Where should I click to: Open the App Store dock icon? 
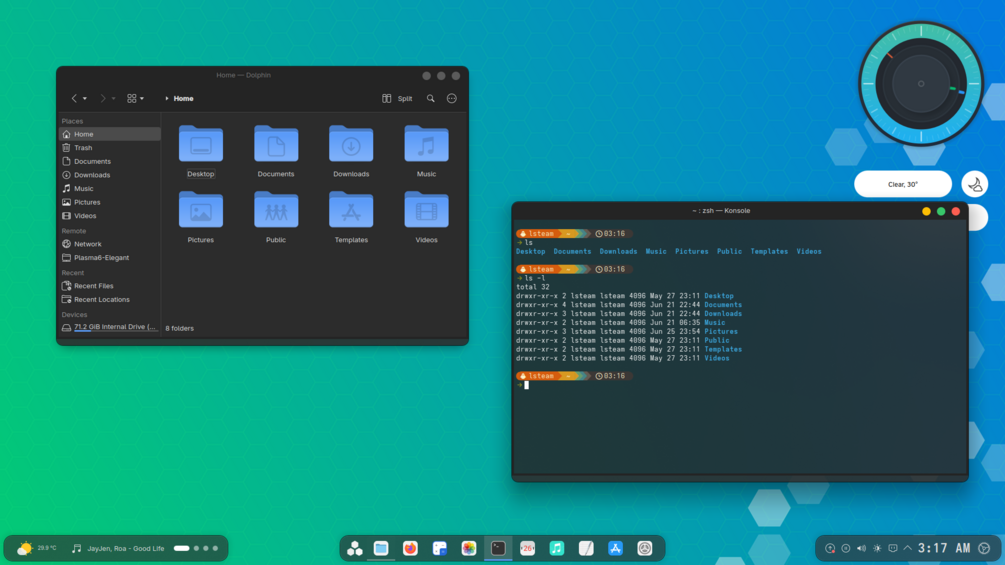615,548
